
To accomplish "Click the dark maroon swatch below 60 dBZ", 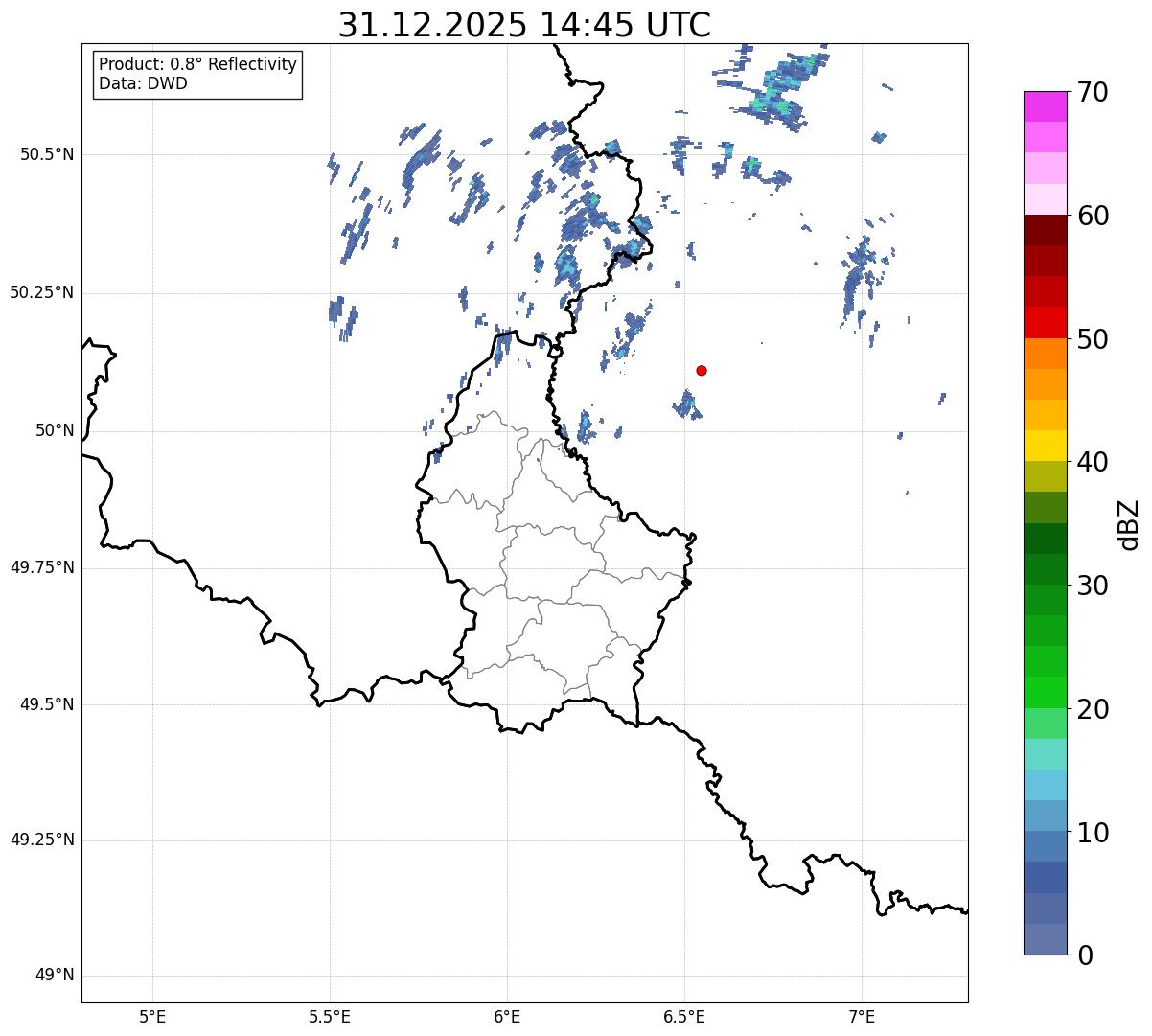I will pos(1045,230).
